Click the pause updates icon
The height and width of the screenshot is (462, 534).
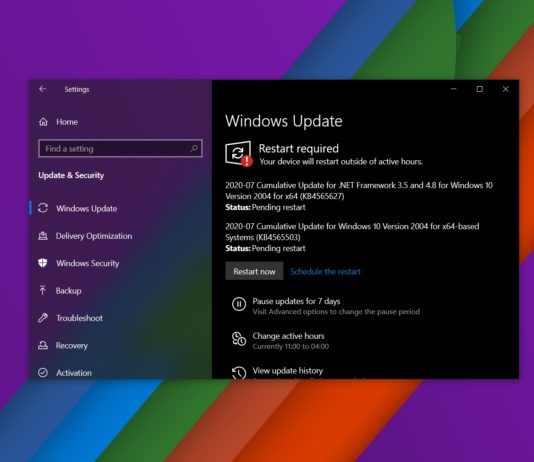[239, 304]
